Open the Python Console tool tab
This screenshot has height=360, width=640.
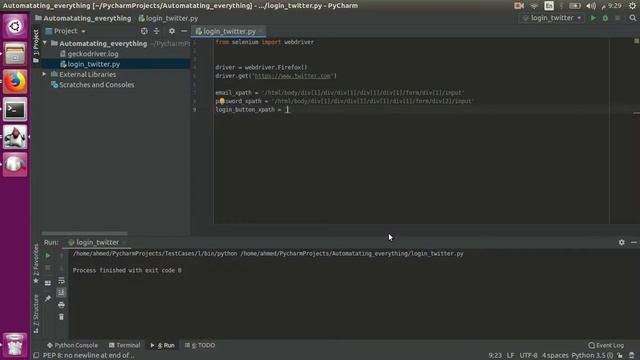72,345
